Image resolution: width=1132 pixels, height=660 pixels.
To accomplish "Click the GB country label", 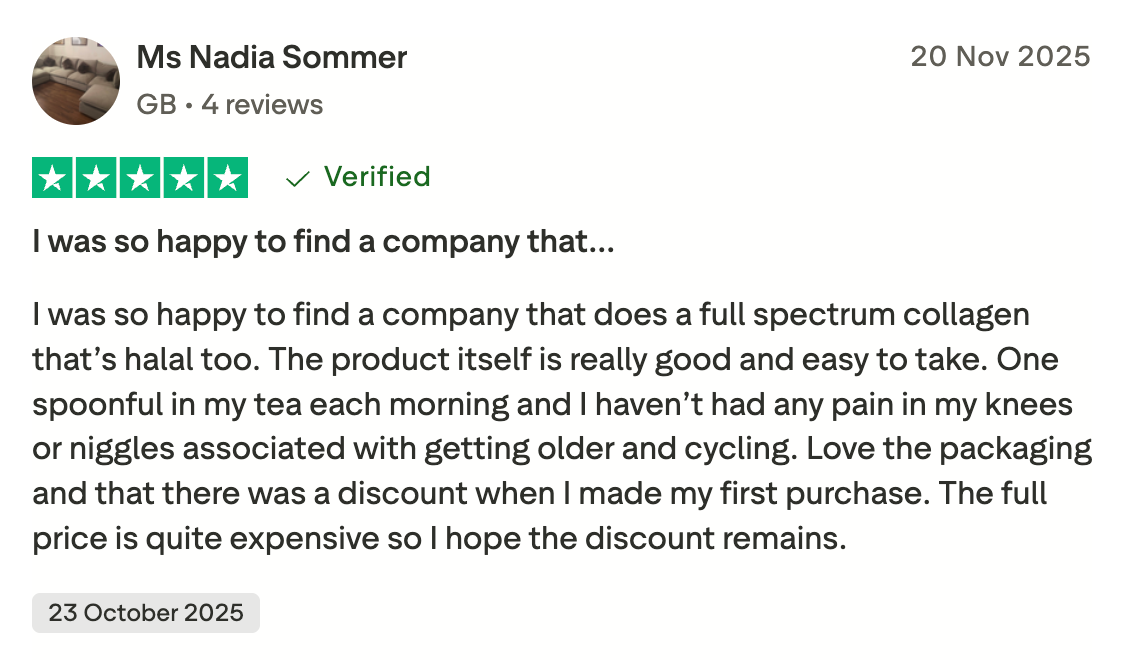I will (x=156, y=105).
